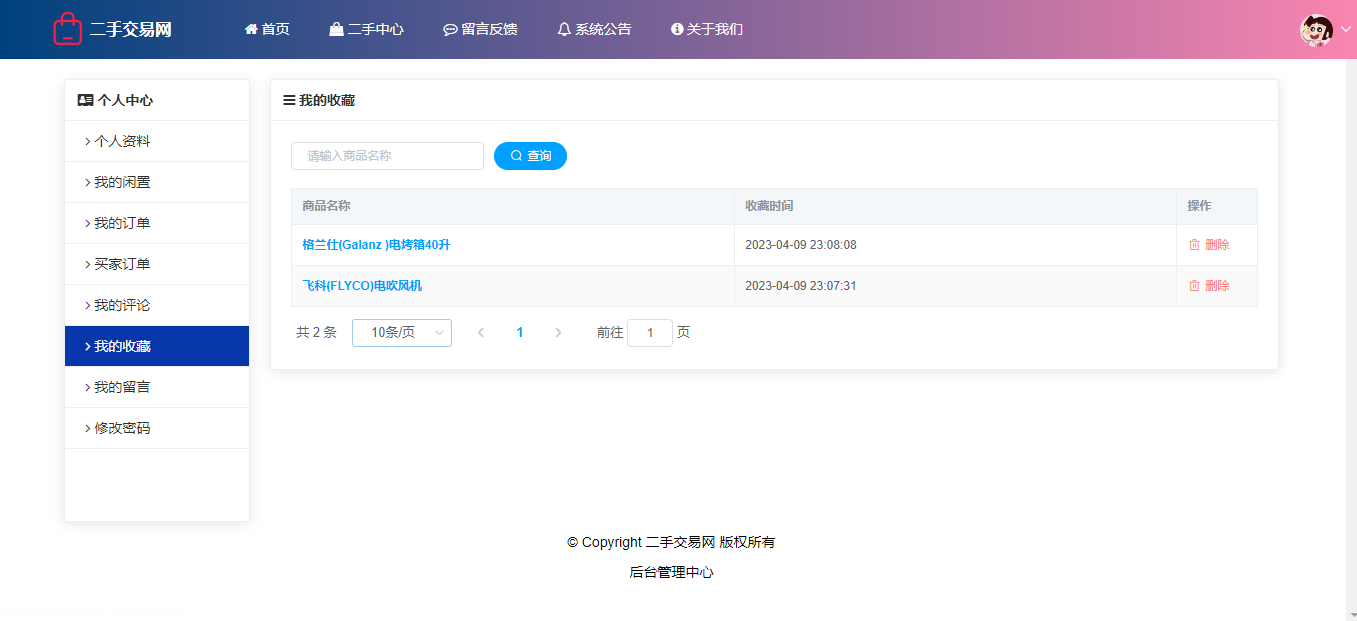Delete the Galanz oven favorite
The width and height of the screenshot is (1357, 621).
pyautogui.click(x=1209, y=245)
